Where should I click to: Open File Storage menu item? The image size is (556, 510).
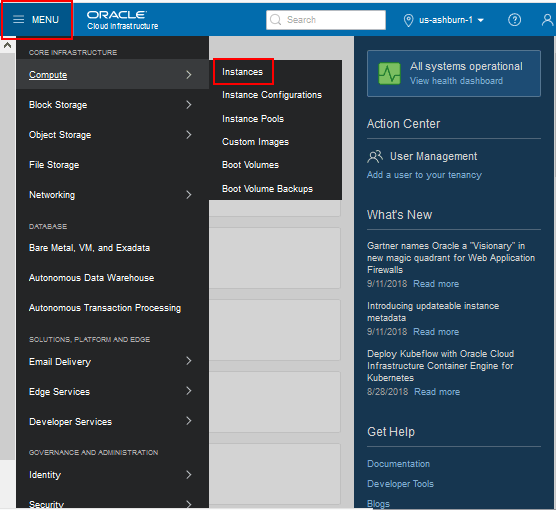tap(54, 165)
